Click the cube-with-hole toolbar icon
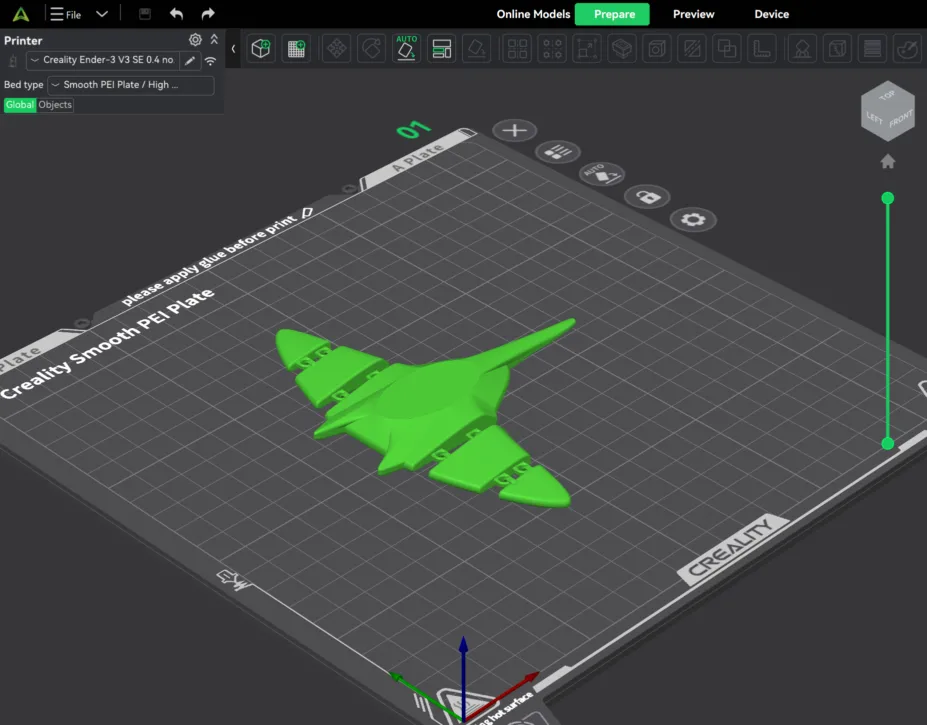The image size is (927, 725). click(x=657, y=48)
